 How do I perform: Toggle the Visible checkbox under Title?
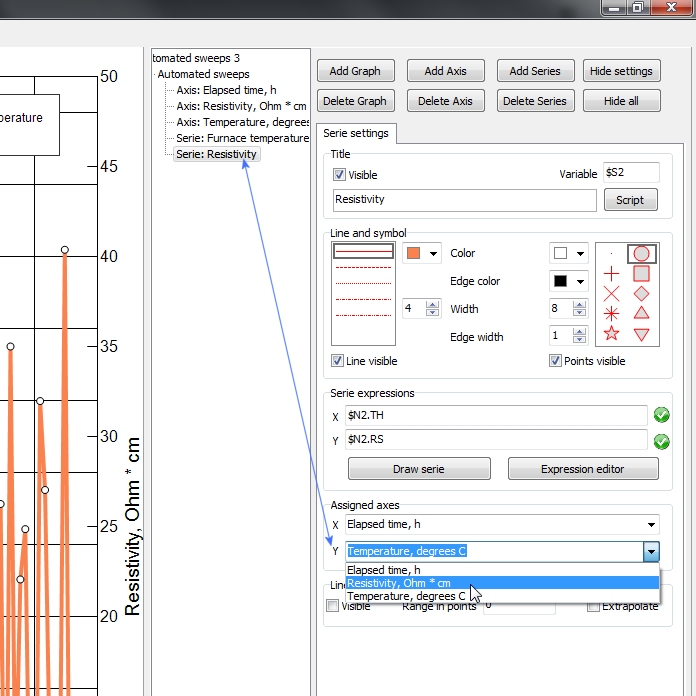tap(339, 174)
